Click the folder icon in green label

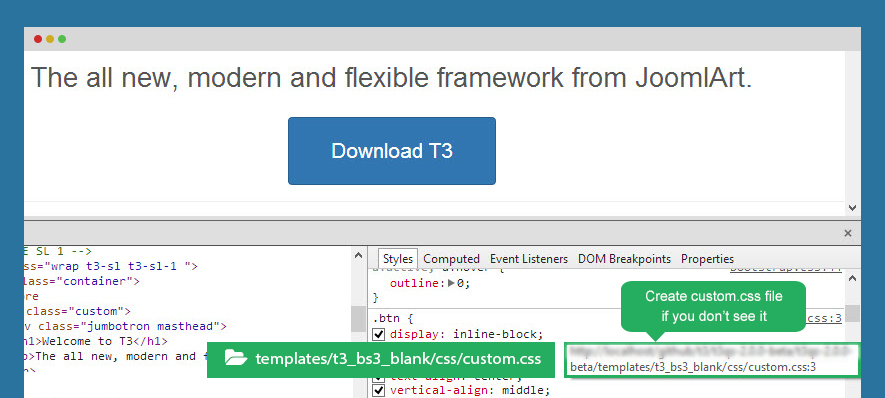click(x=236, y=357)
